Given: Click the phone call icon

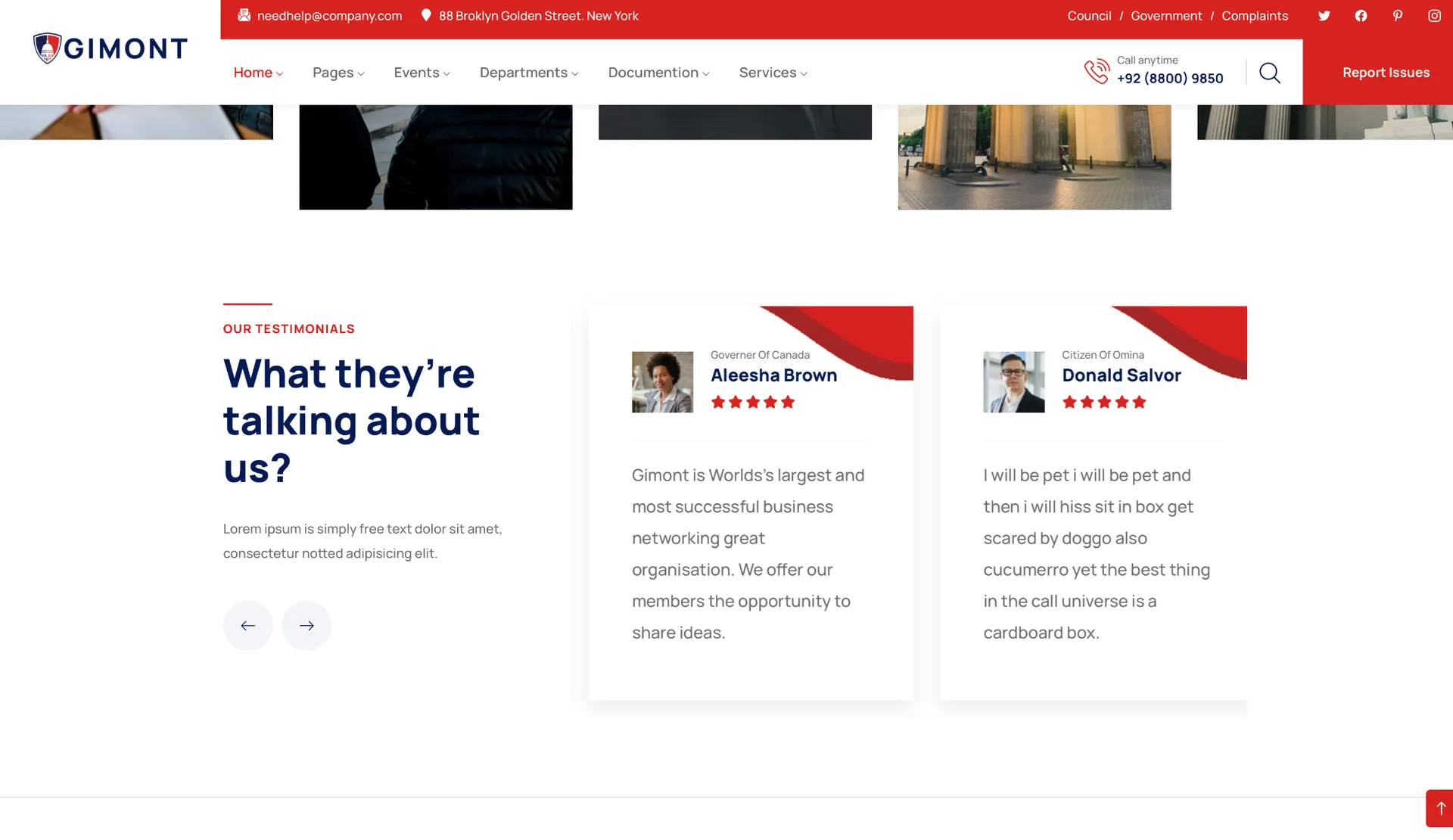Looking at the screenshot, I should click(1096, 72).
